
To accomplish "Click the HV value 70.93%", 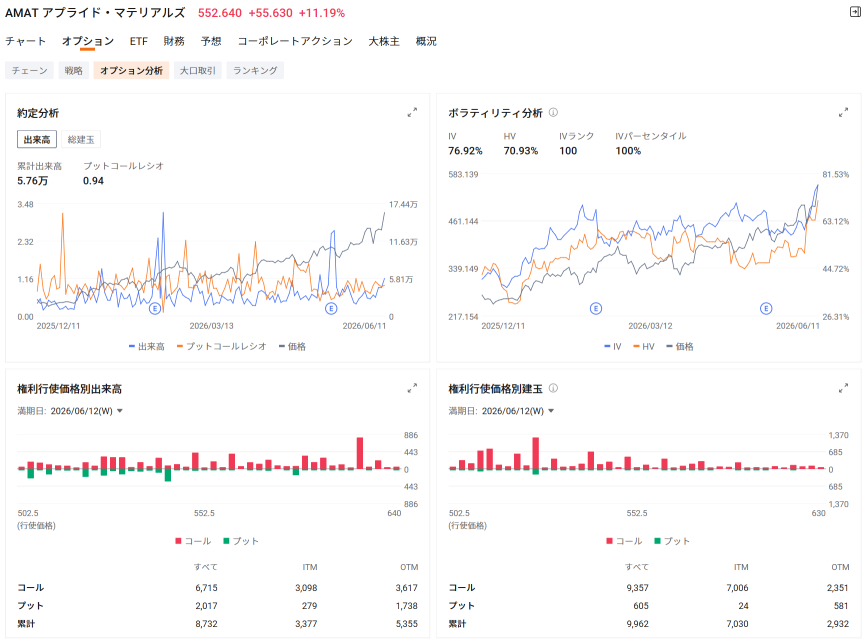I will click(x=520, y=151).
